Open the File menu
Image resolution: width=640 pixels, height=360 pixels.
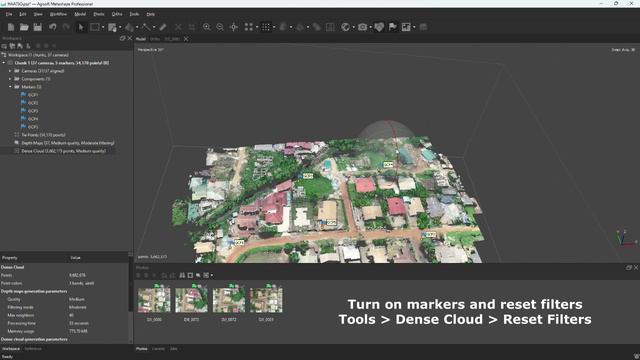click(x=9, y=14)
